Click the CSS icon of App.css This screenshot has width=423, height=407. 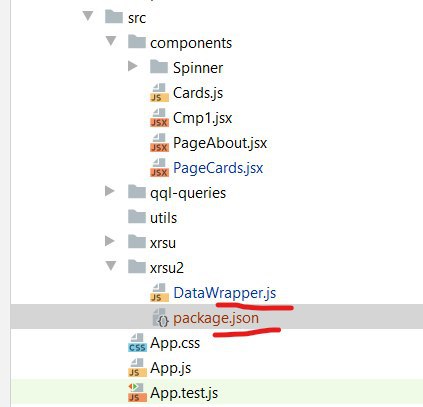click(137, 342)
